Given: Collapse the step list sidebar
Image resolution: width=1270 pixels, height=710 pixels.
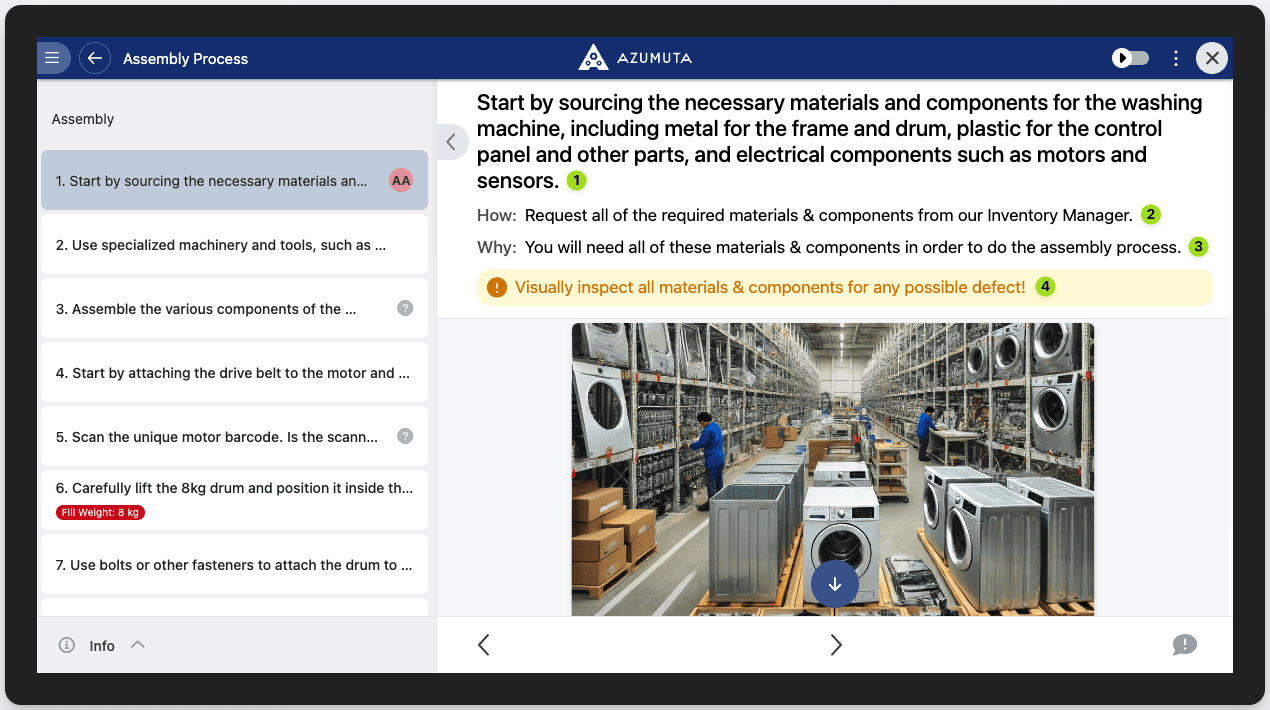Looking at the screenshot, I should pyautogui.click(x=451, y=142).
